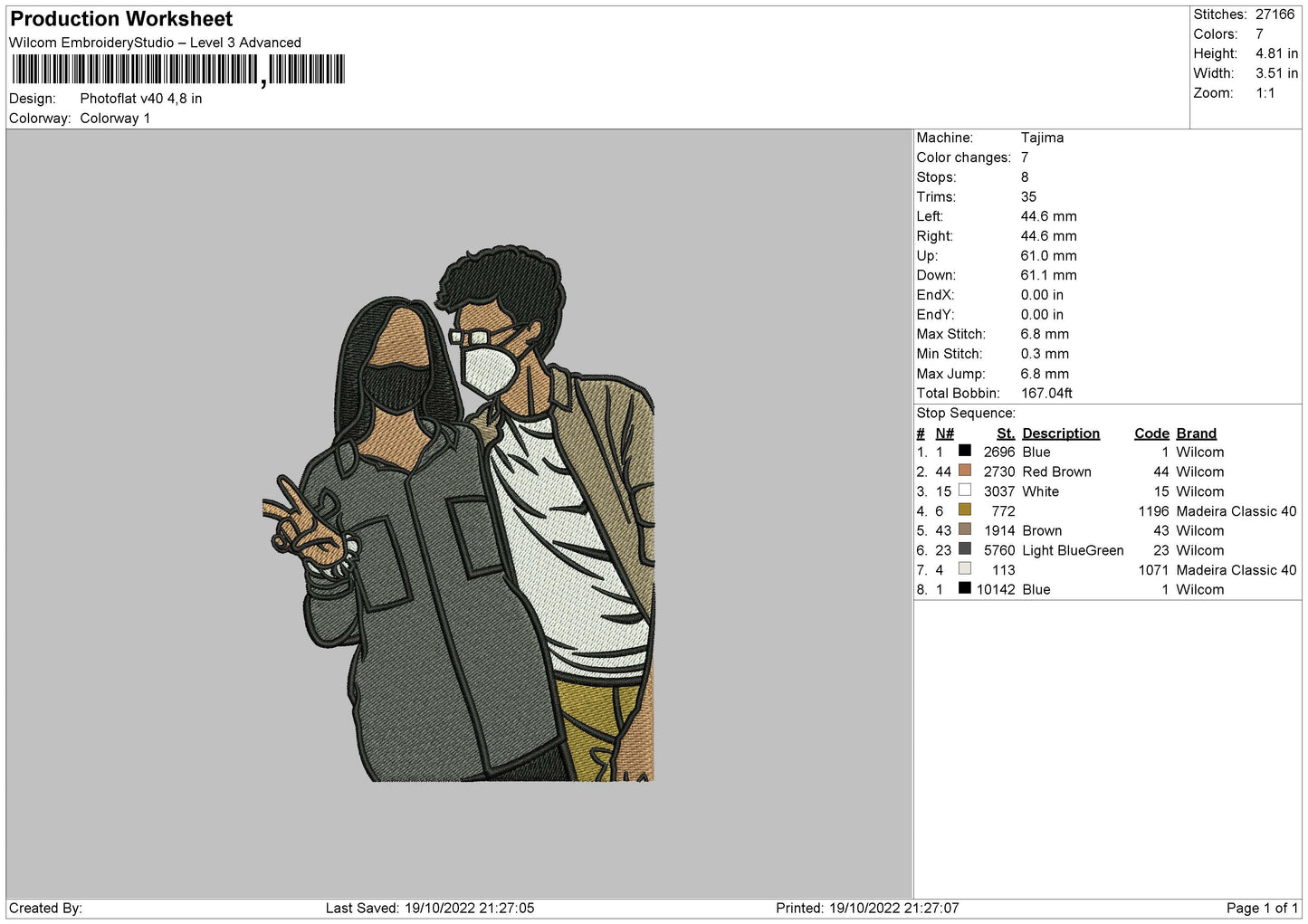The image size is (1308, 924).
Task: Click the Light BlueGreen color swatch
Action: [x=965, y=549]
